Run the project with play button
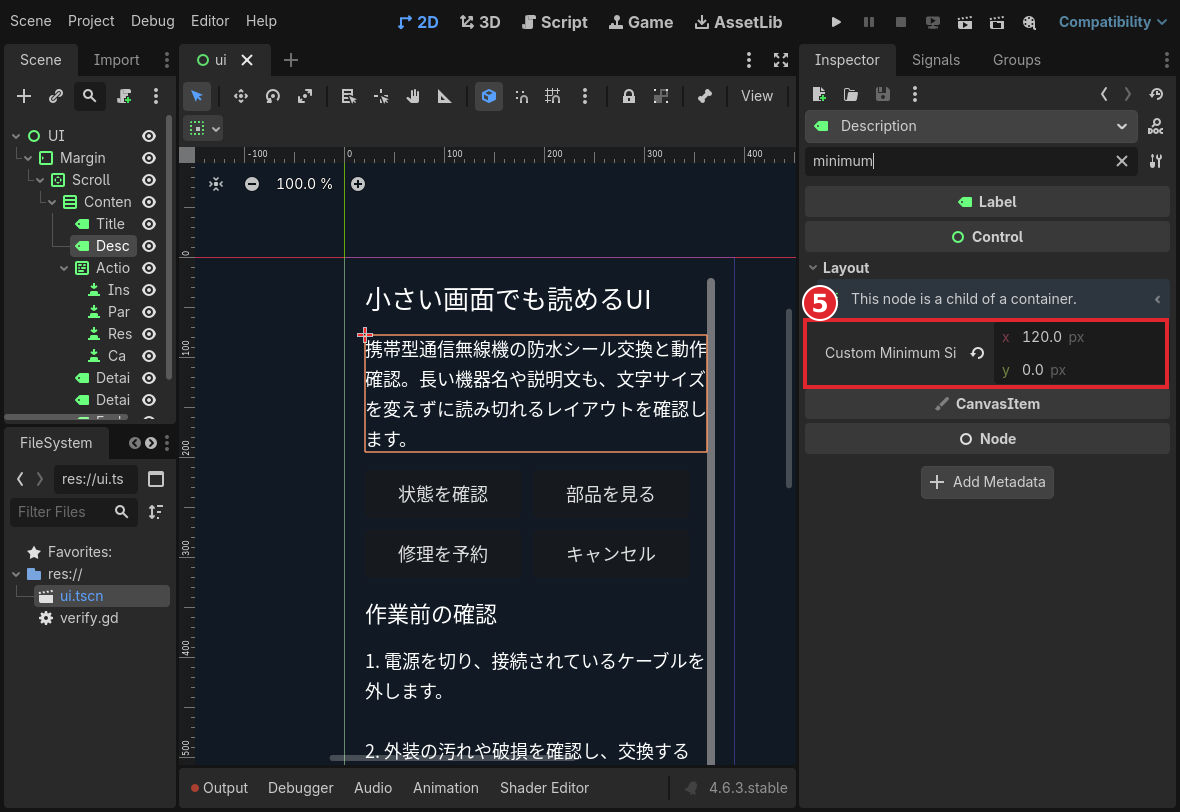The image size is (1180, 812). [836, 22]
